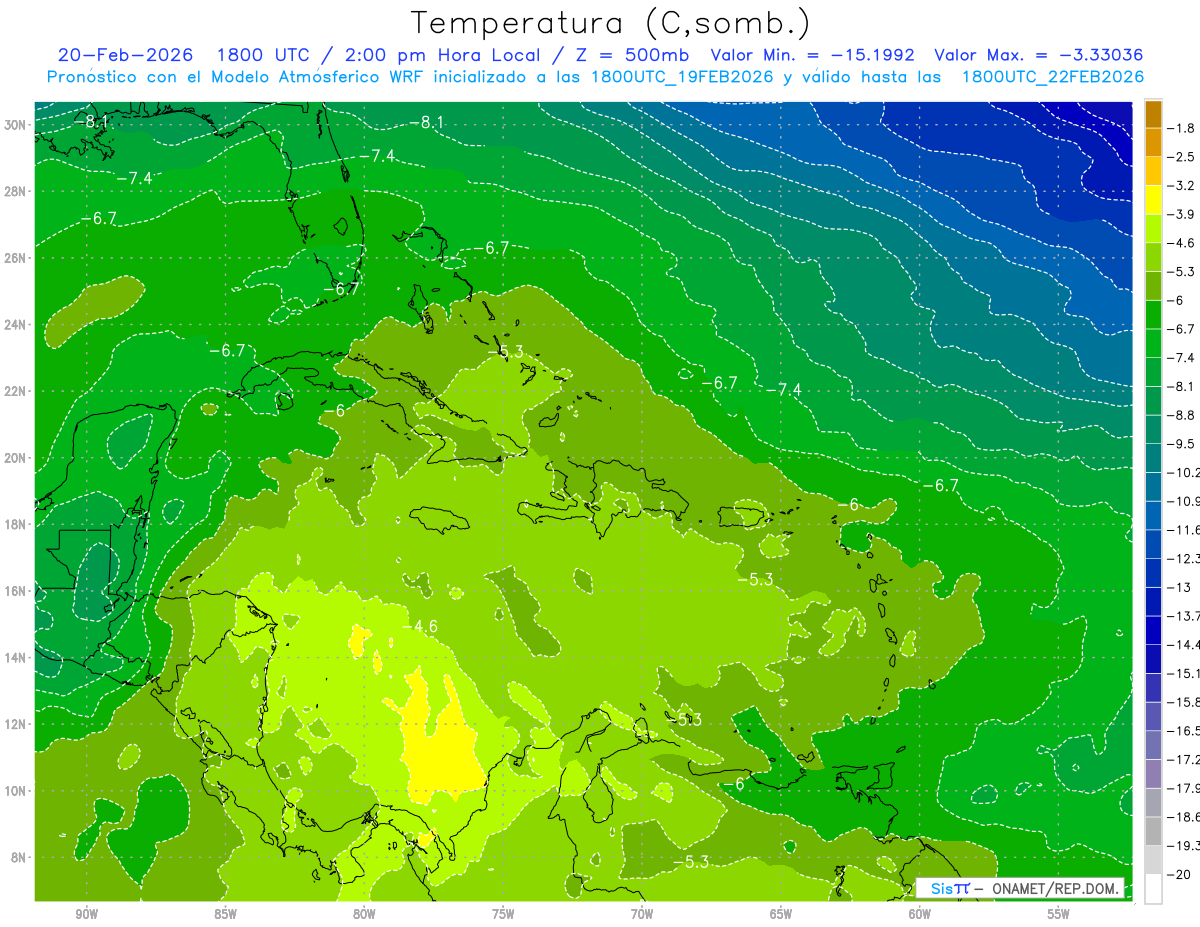This screenshot has height=927, width=1200.
Task: Click the purple swatch between -16.5 and -17.2
Action: pyautogui.click(x=1154, y=745)
